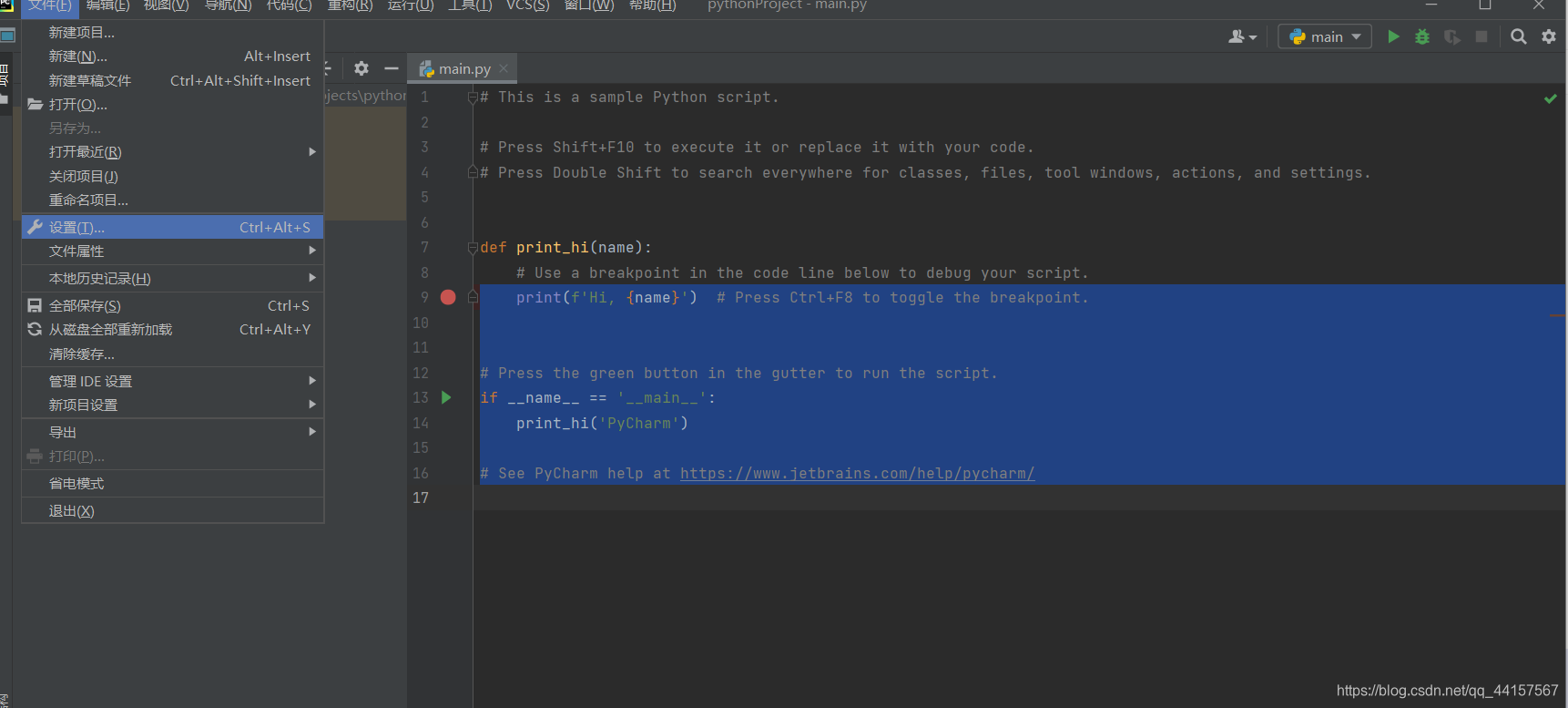Click the 'def print_hi(name):' line
This screenshot has width=1568, height=708.
click(565, 247)
